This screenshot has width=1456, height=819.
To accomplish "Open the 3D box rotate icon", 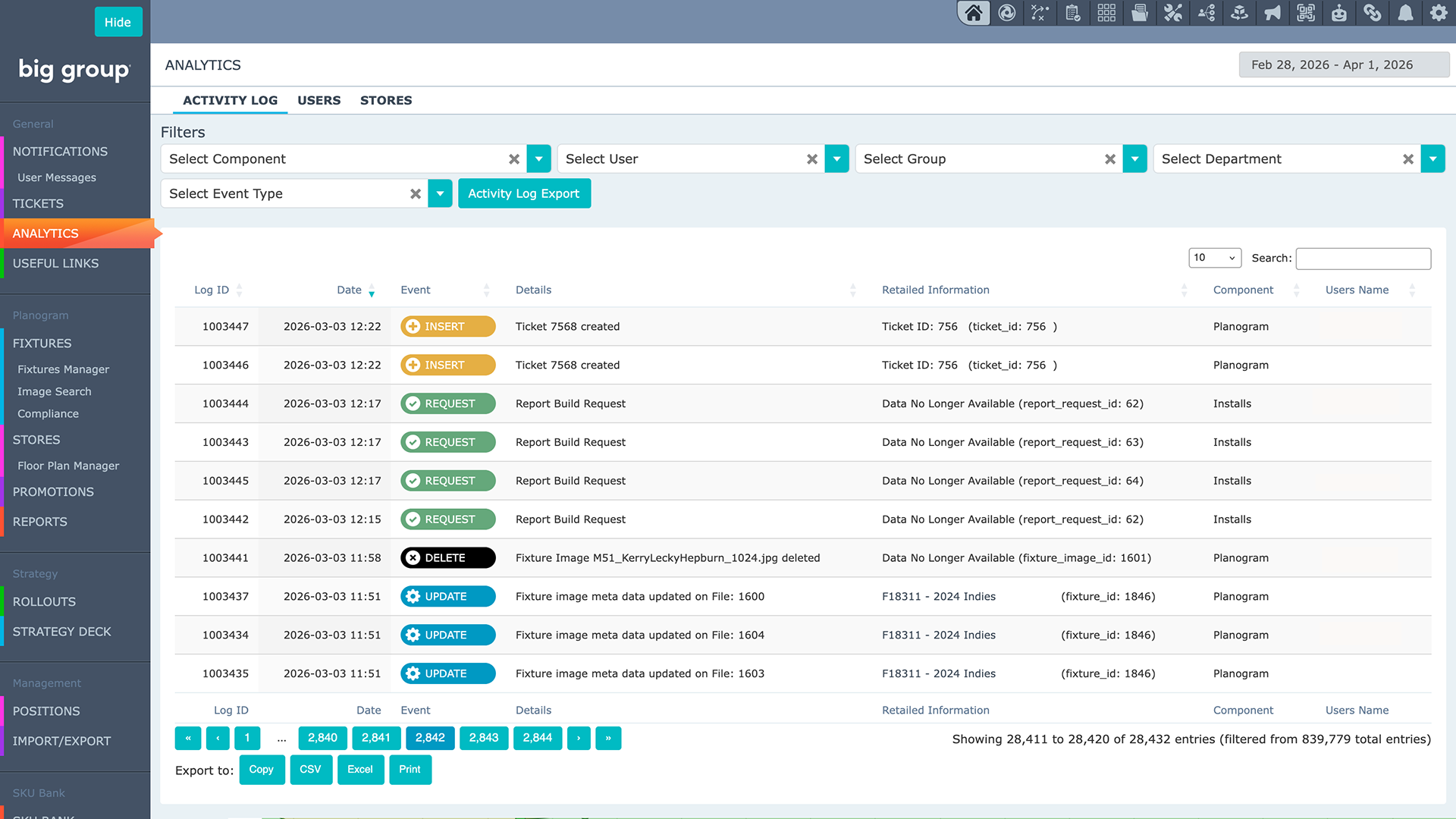I will click(x=1240, y=13).
